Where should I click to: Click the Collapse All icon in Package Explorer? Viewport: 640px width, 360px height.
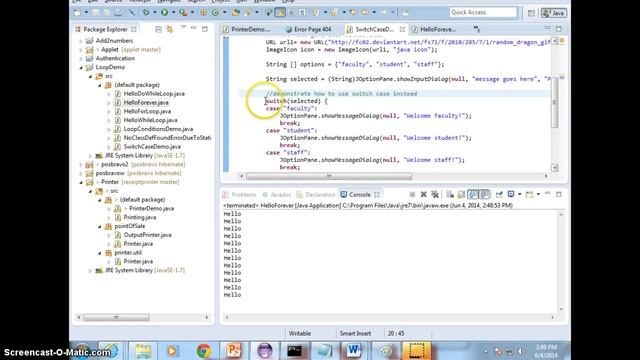[x=158, y=29]
